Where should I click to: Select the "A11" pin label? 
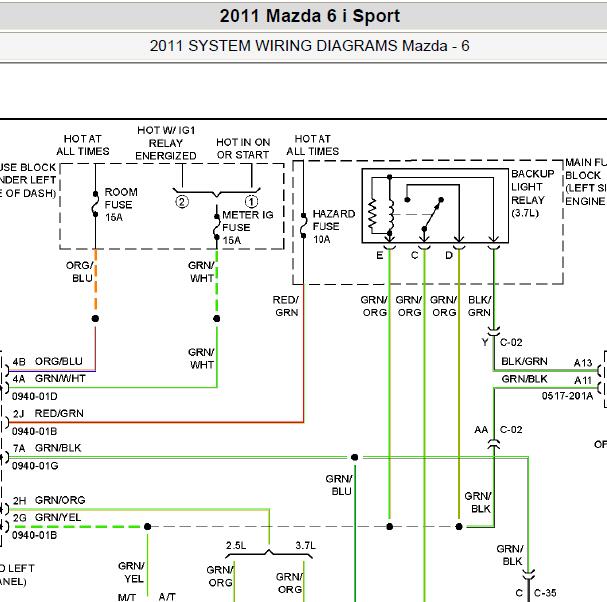click(583, 381)
